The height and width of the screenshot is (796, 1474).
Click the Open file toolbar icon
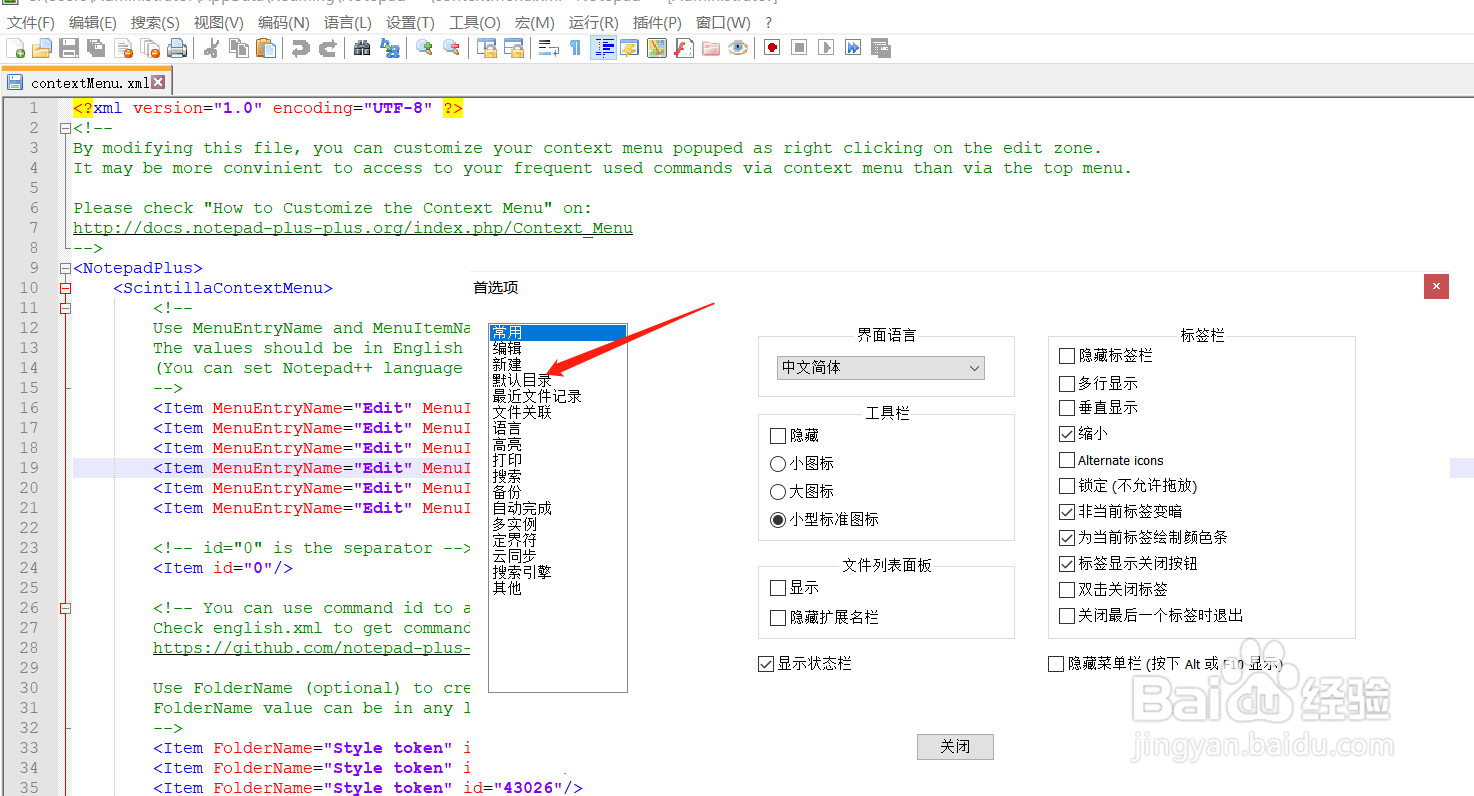click(42, 47)
